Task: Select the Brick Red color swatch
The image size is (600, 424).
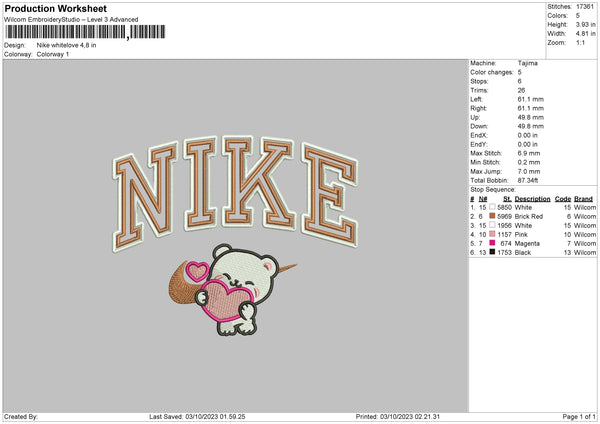Action: [x=492, y=216]
